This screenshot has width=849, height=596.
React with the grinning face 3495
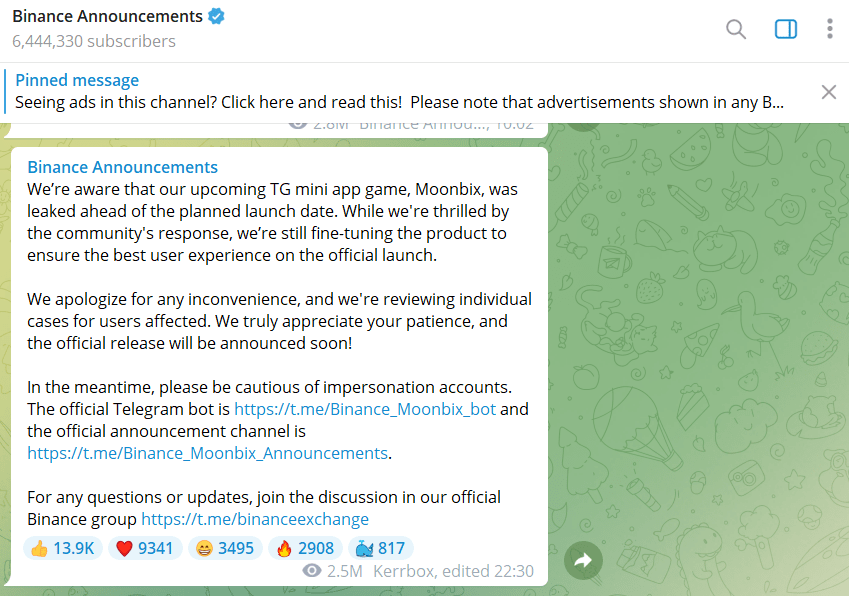click(x=223, y=548)
